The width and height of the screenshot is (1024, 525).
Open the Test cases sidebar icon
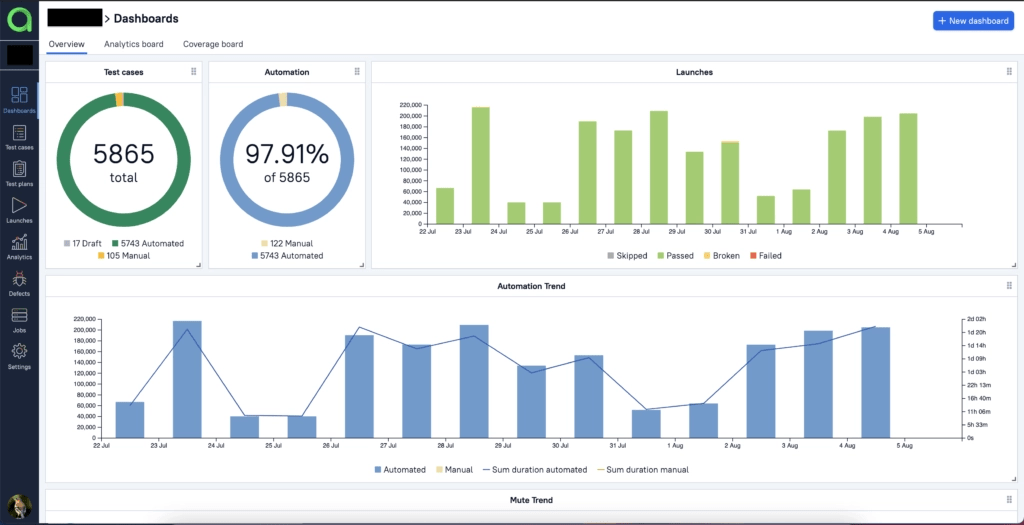(19, 137)
